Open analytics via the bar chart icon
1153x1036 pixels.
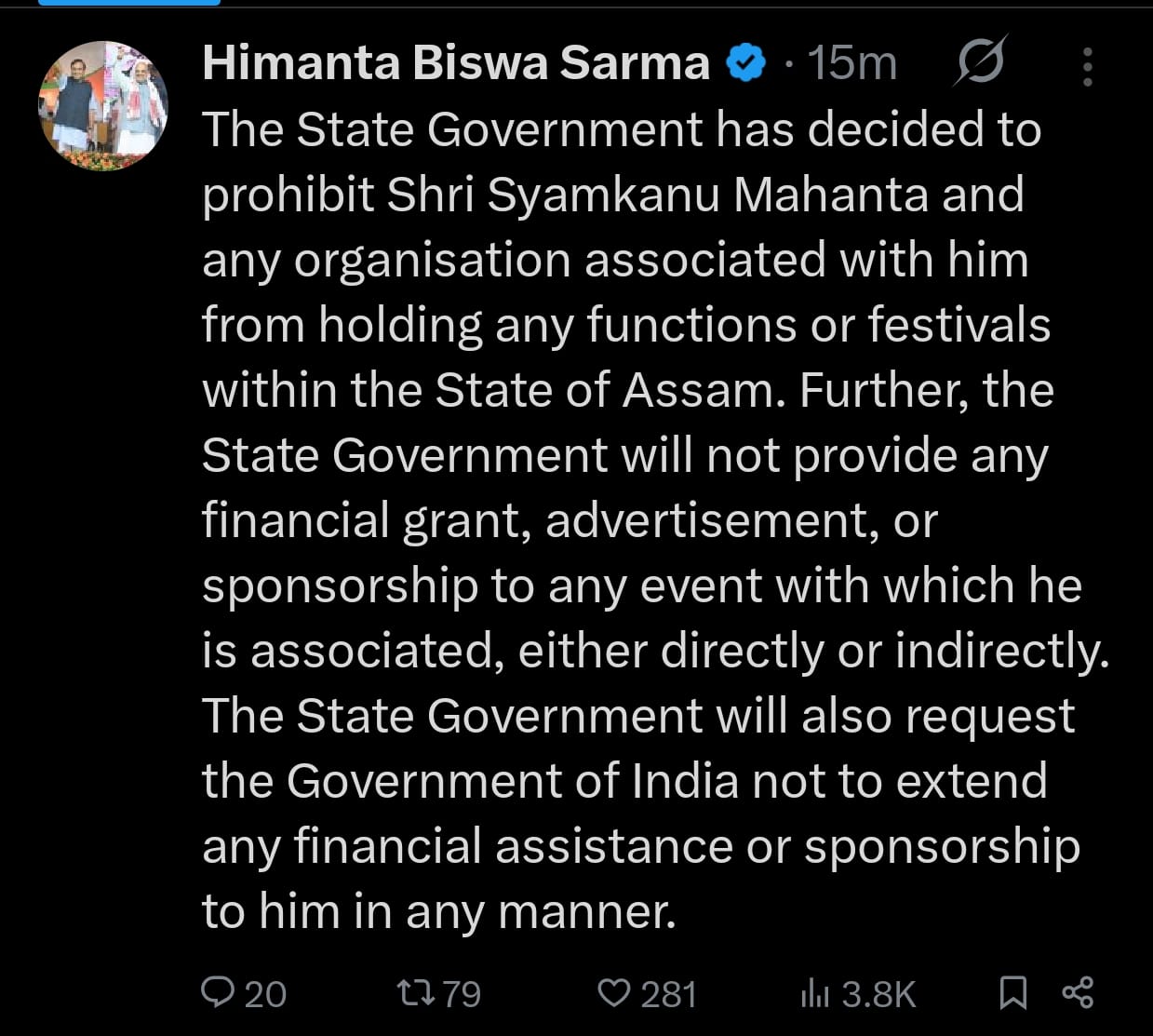click(x=814, y=994)
